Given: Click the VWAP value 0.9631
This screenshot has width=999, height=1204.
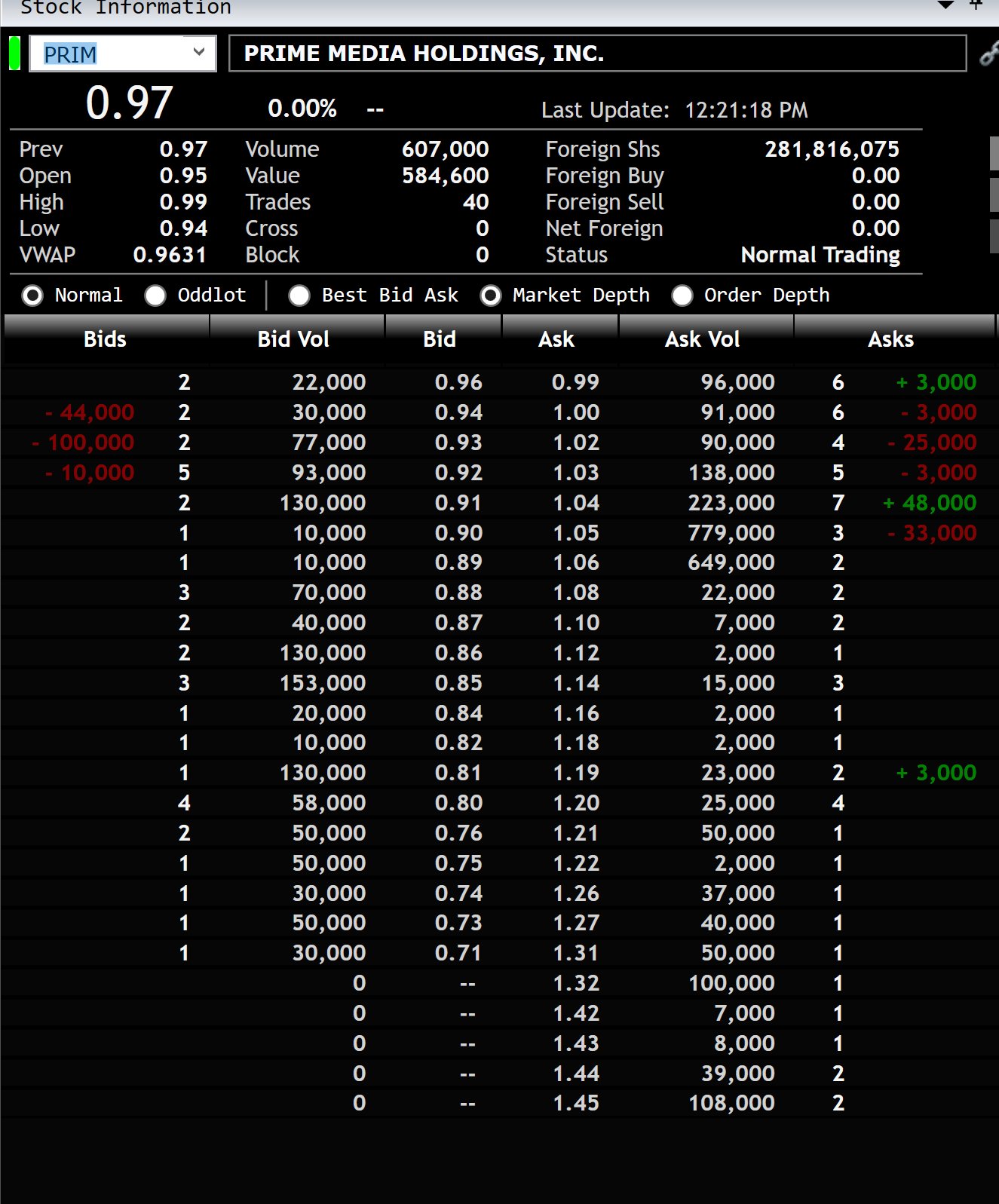Looking at the screenshot, I should coord(170,255).
